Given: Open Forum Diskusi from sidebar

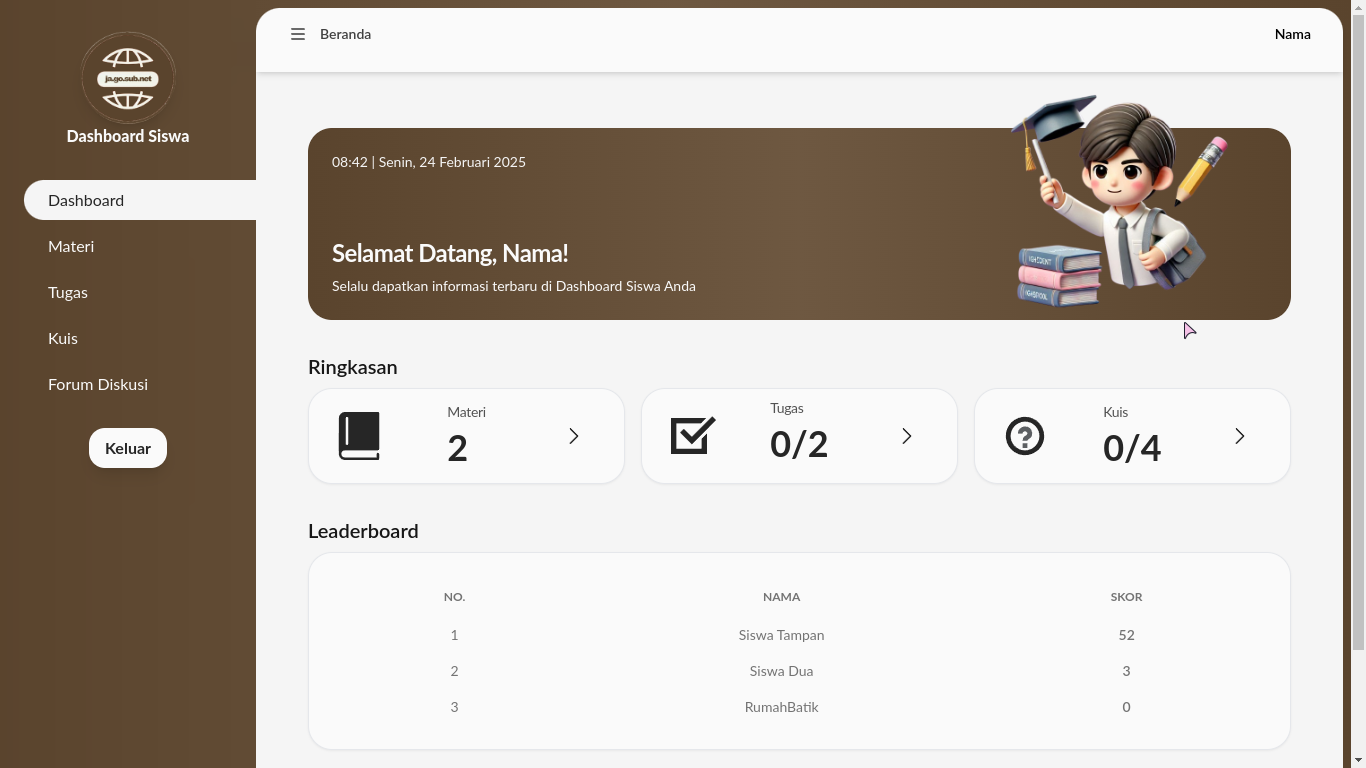Looking at the screenshot, I should click(98, 384).
